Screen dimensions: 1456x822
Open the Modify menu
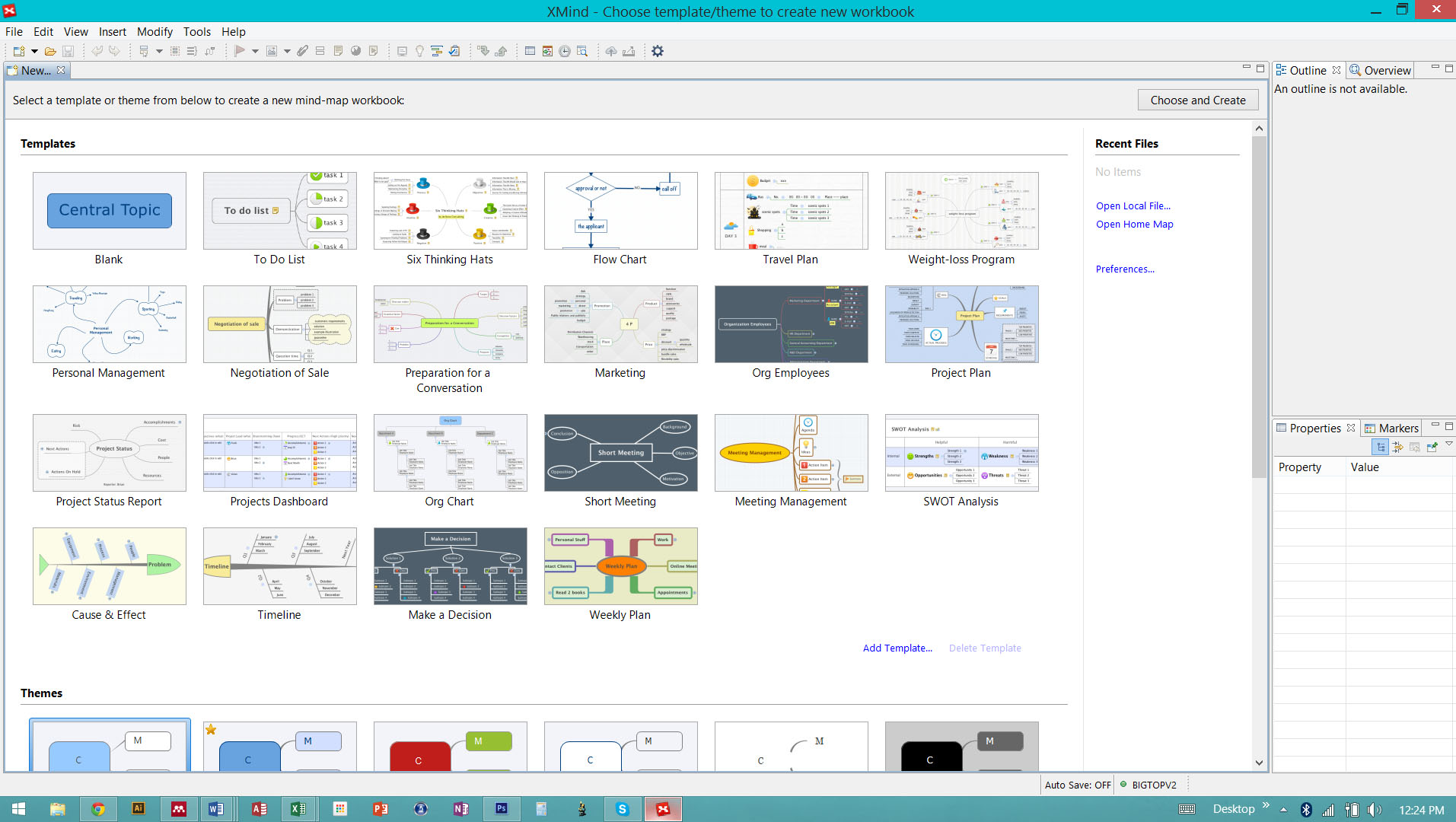[155, 31]
